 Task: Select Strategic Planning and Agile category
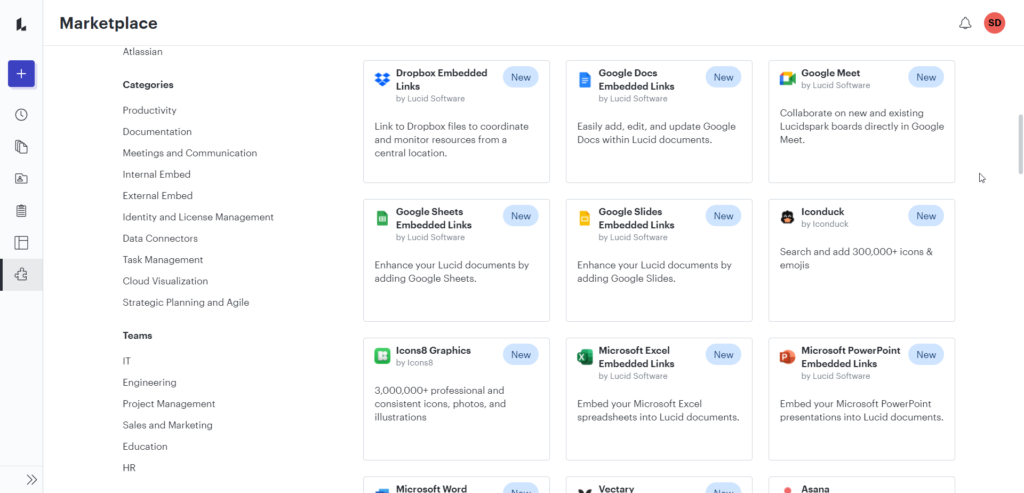(x=185, y=303)
